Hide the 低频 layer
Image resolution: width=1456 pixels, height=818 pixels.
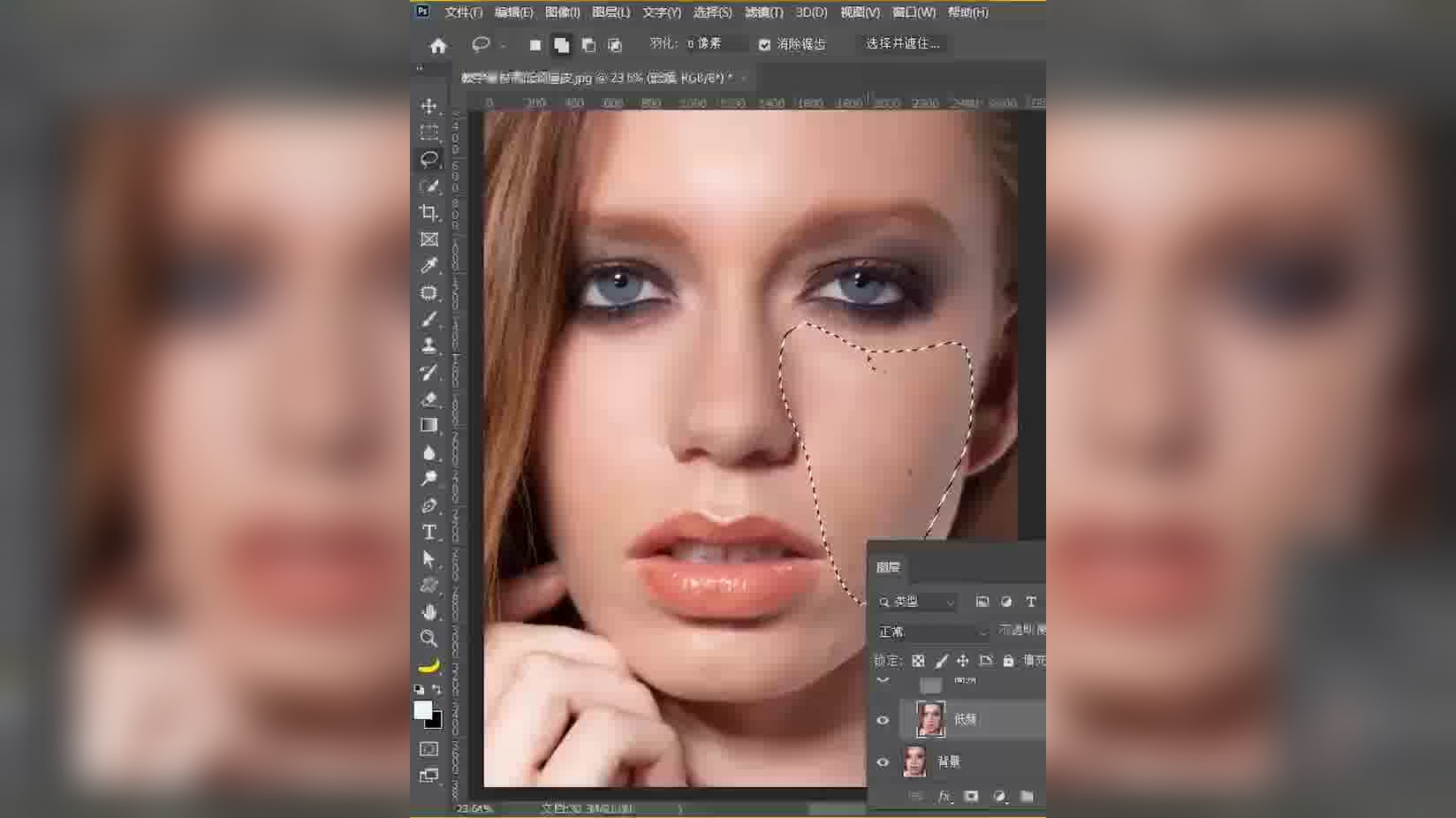click(883, 720)
